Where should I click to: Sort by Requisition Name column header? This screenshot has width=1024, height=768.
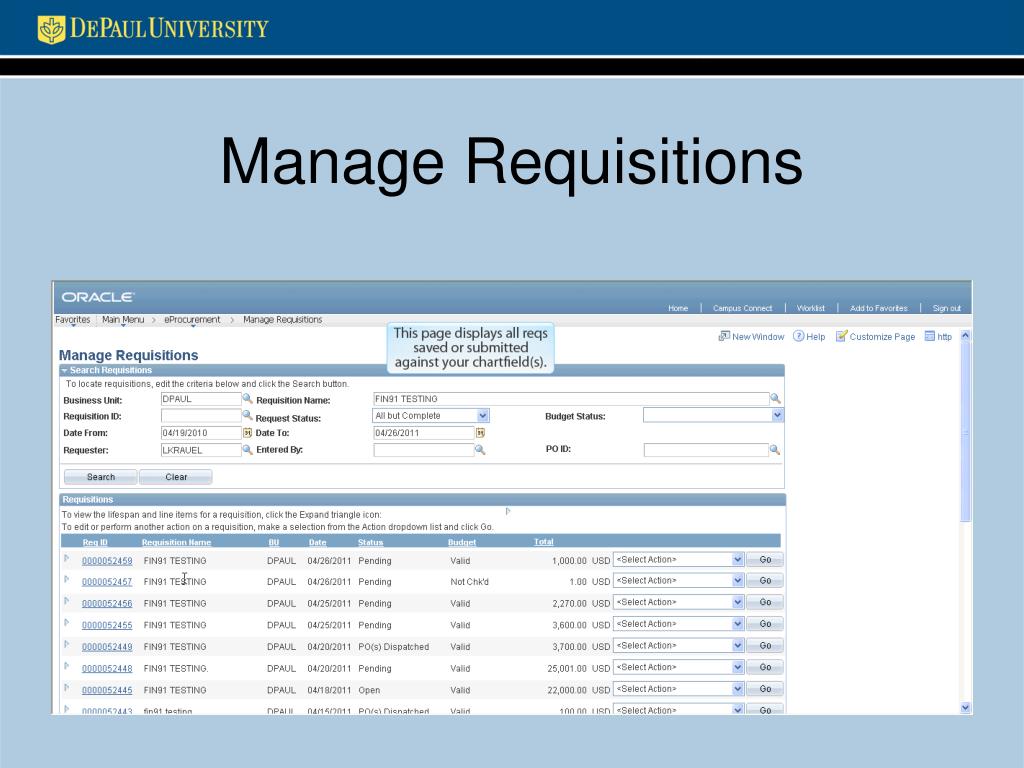pyautogui.click(x=176, y=542)
